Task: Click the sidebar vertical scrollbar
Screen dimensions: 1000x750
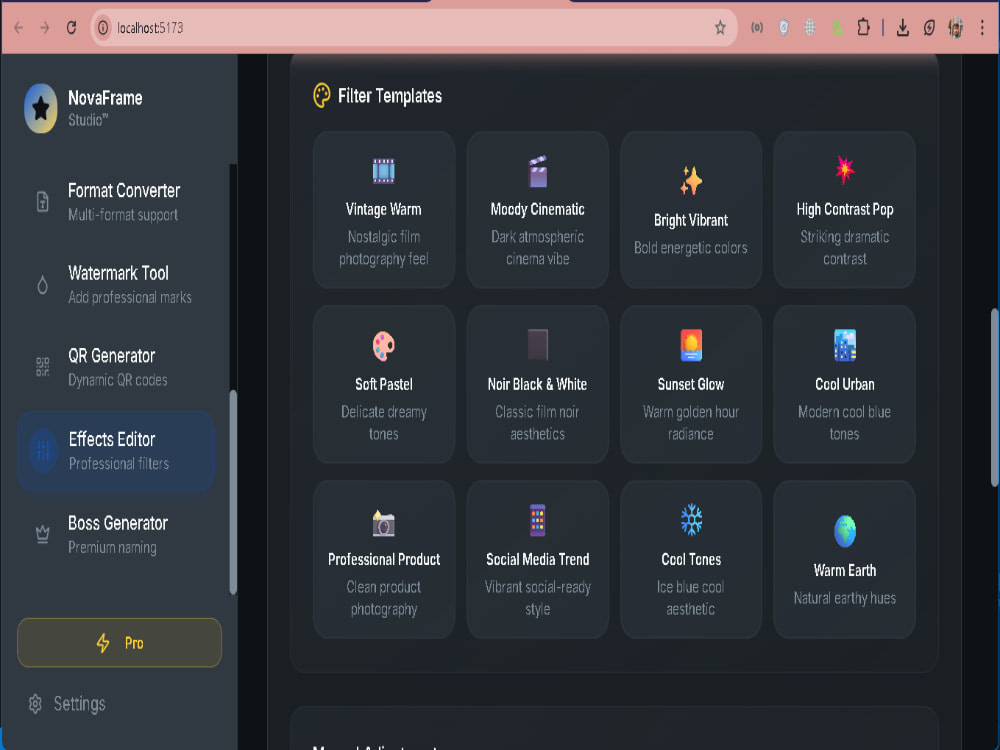Action: coord(233,492)
